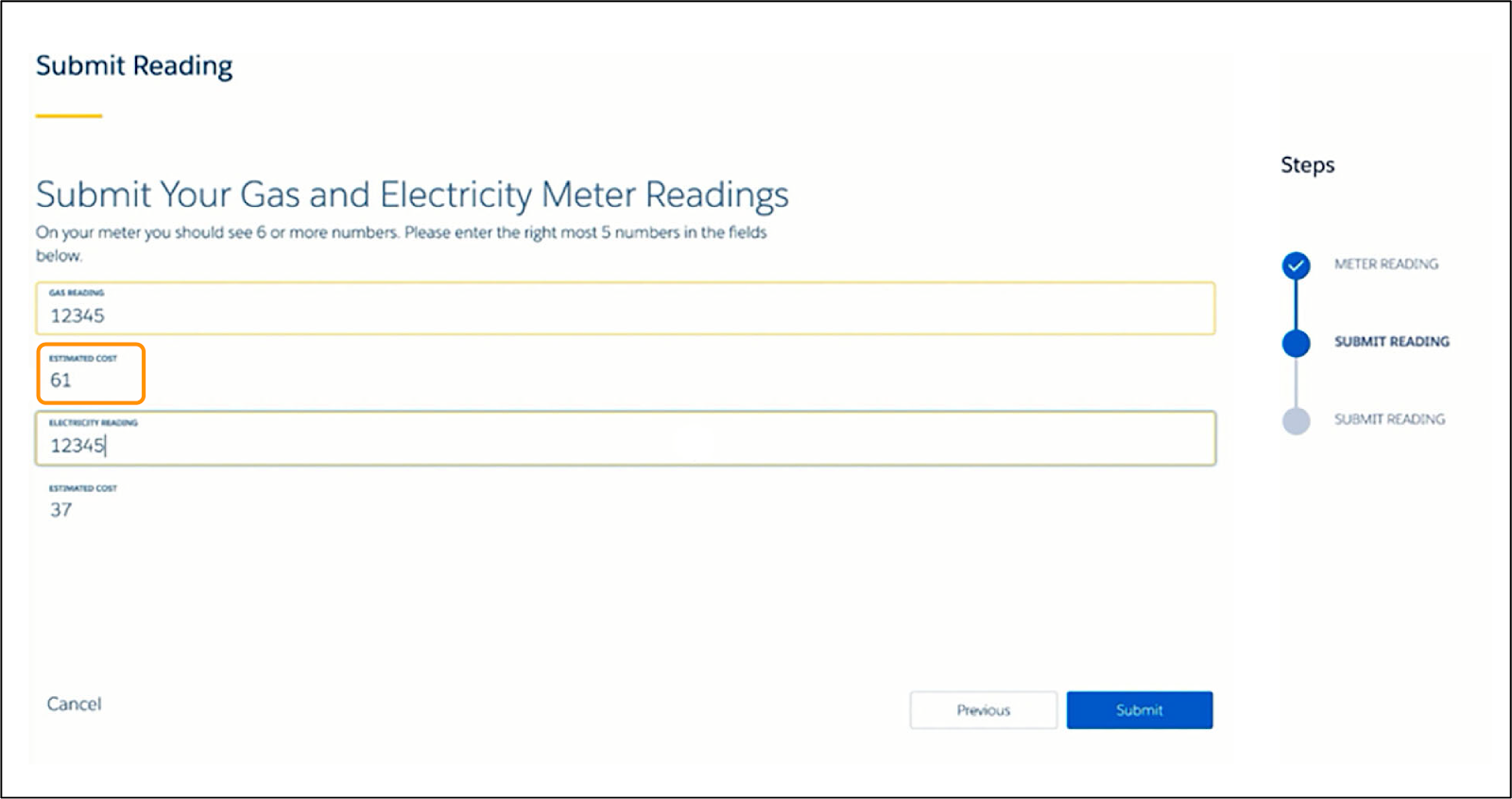Select the bold Submit Reading step label
This screenshot has width=1512, height=799.
click(x=1391, y=342)
